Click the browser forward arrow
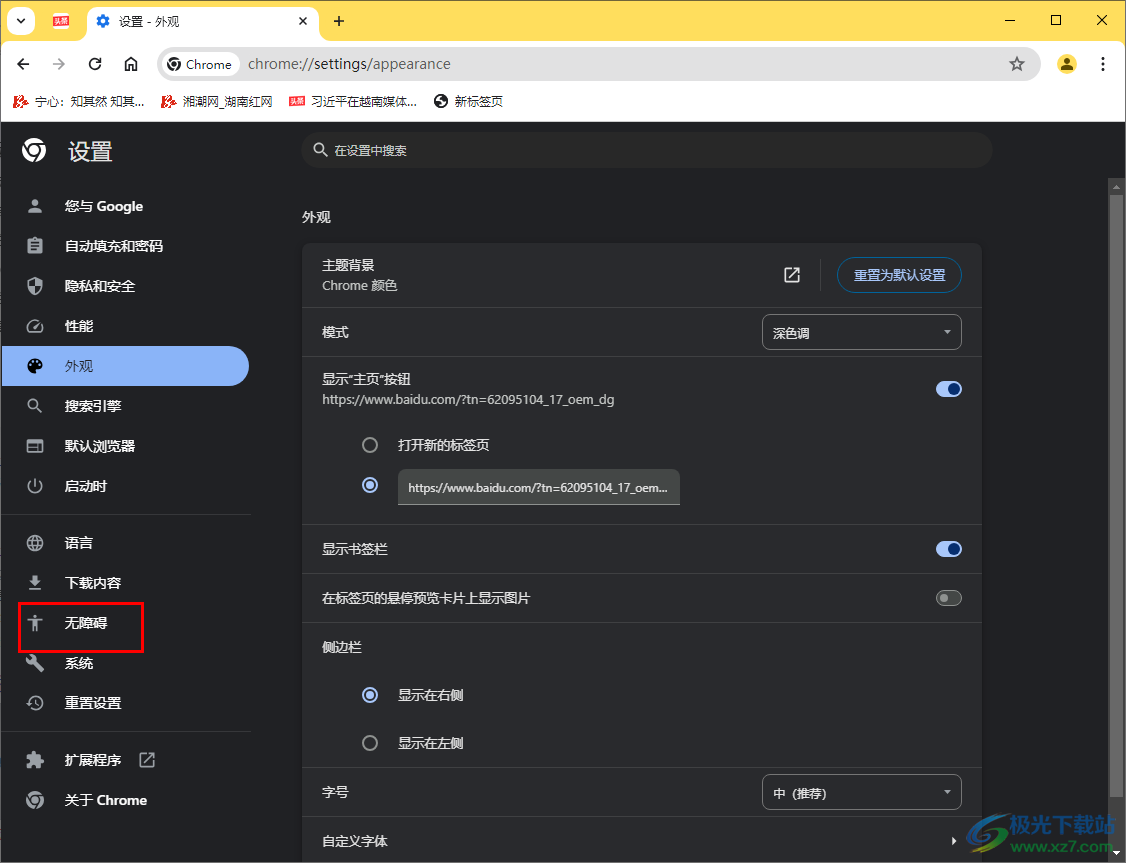 pyautogui.click(x=59, y=64)
